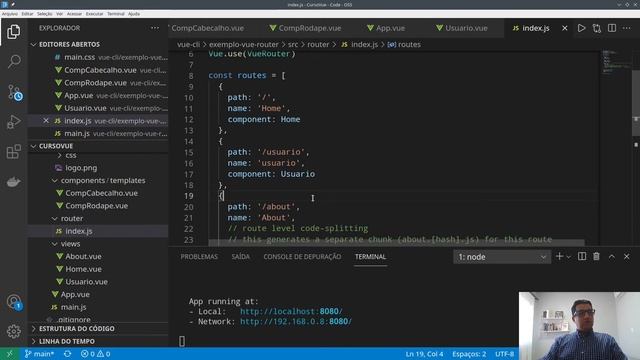The image size is (640, 360).
Task: Open the Accounts icon with badge
Action: coord(14,302)
